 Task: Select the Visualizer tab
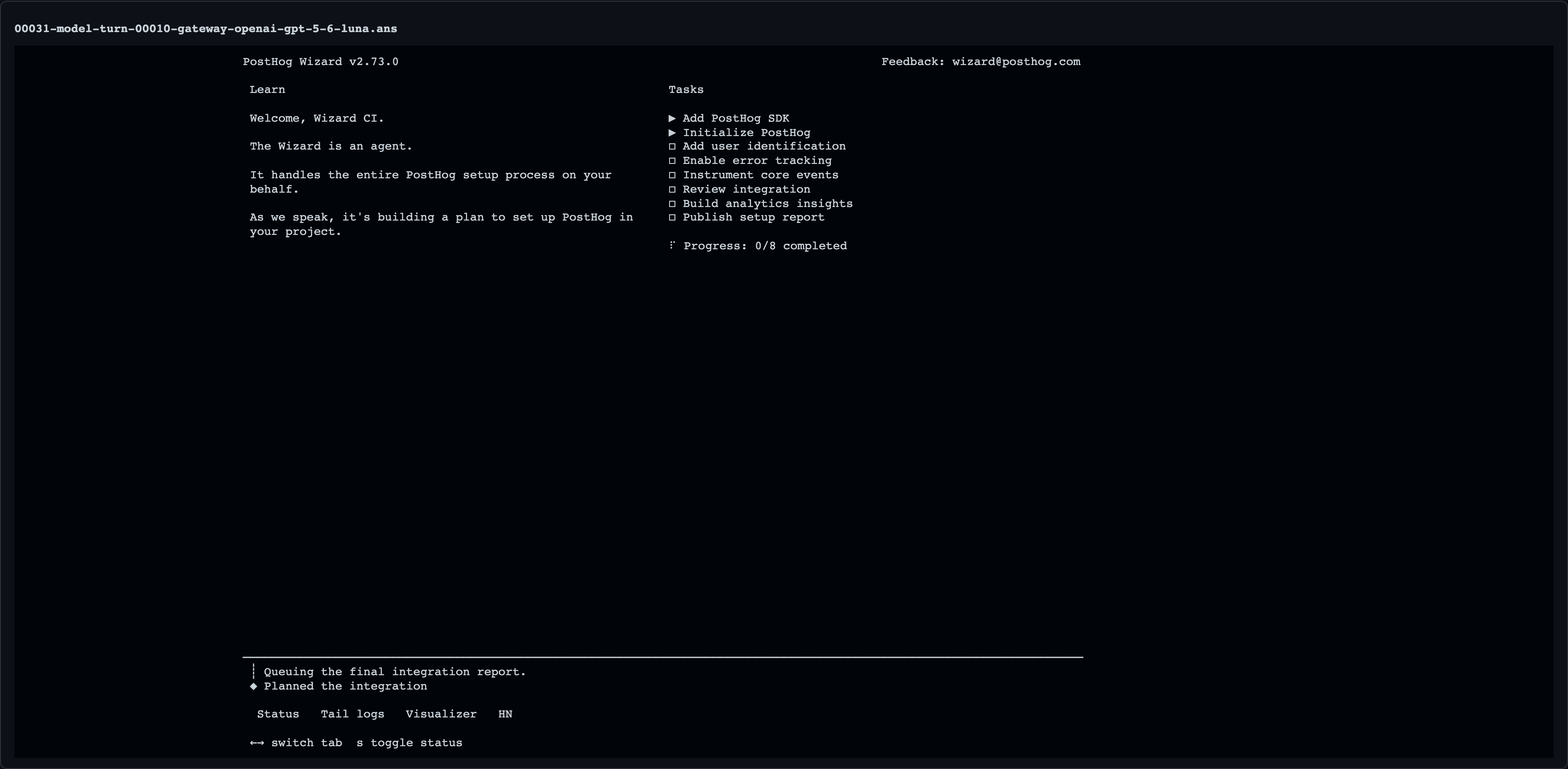pos(441,714)
